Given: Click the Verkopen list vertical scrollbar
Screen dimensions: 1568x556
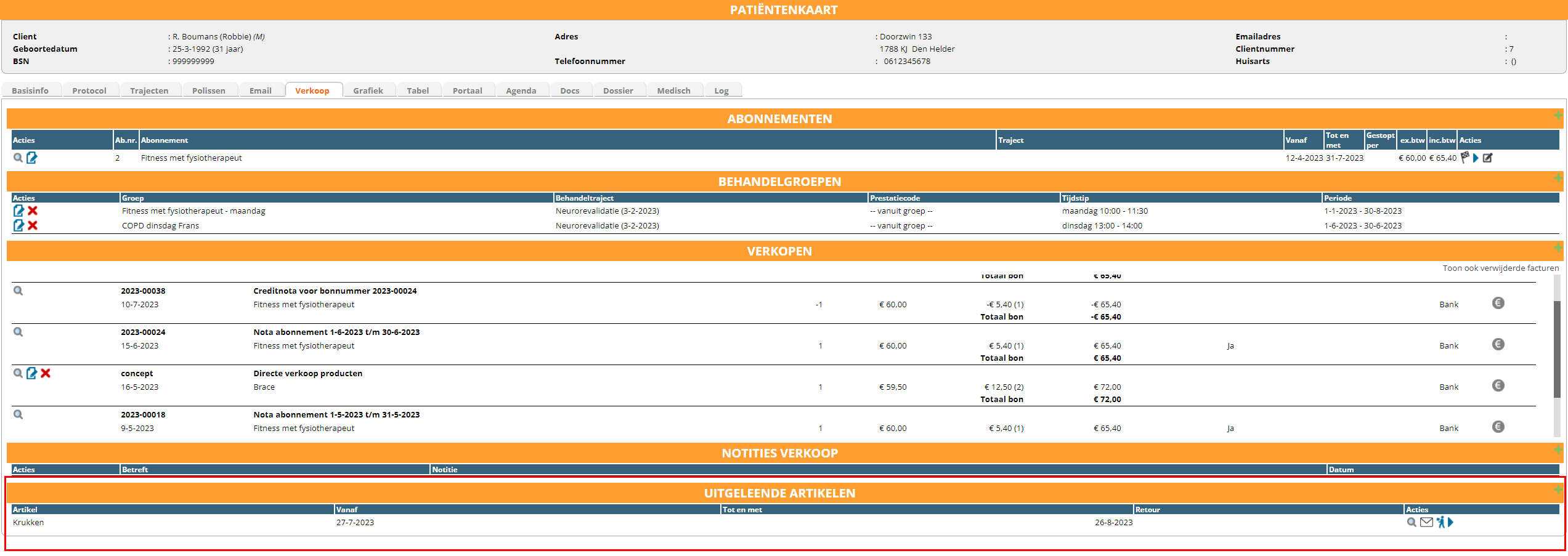Looking at the screenshot, I should click(x=1557, y=349).
